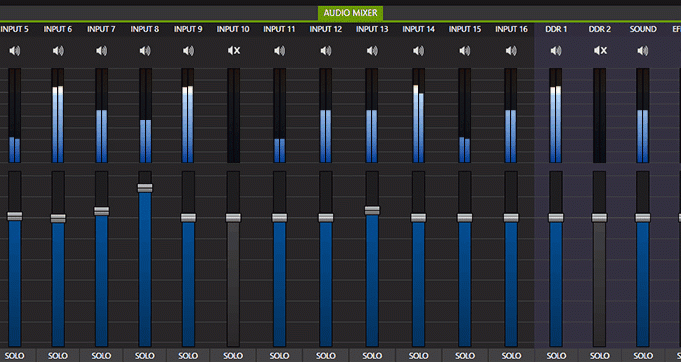Mute the INPUT 11 speaker icon

click(280, 51)
